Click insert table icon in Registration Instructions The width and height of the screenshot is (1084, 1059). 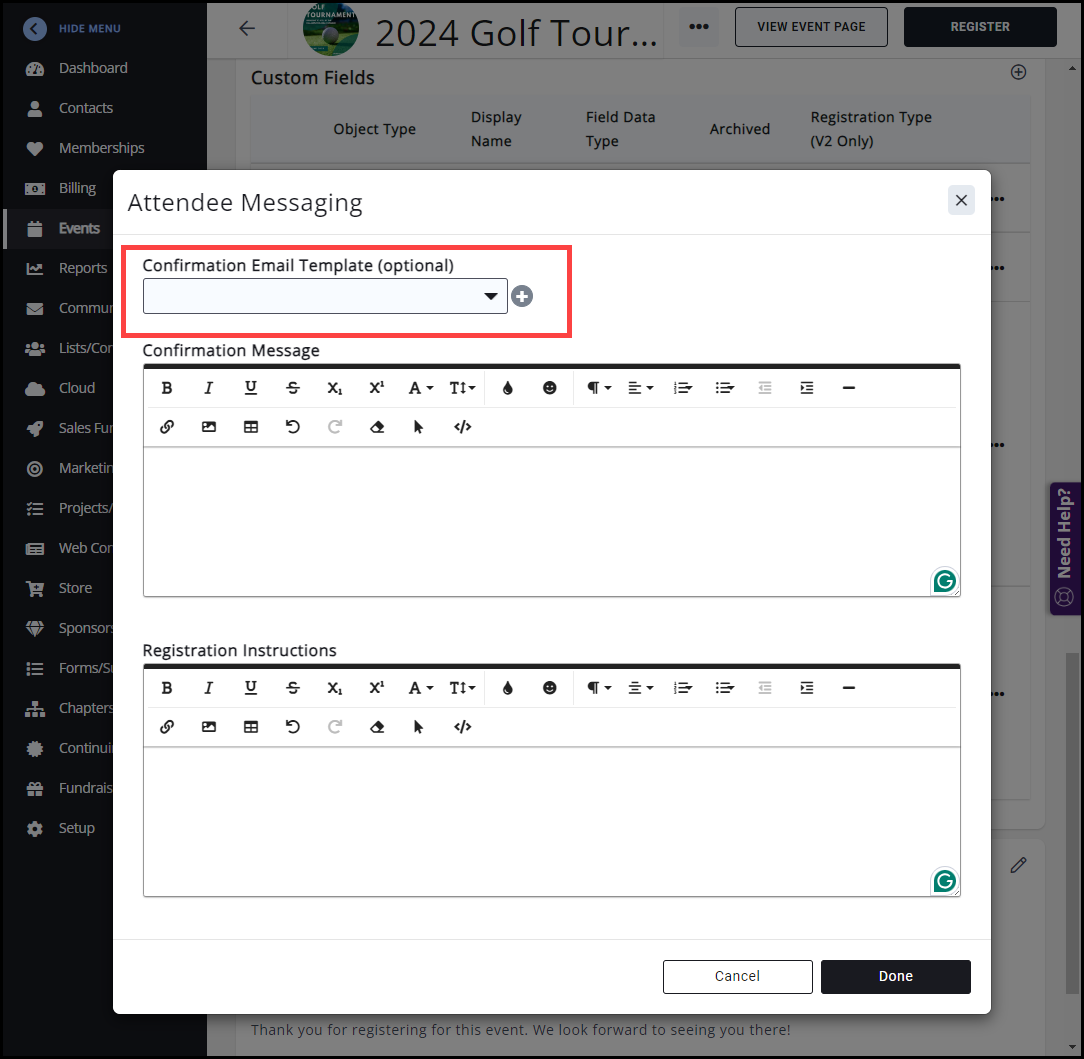(x=251, y=727)
